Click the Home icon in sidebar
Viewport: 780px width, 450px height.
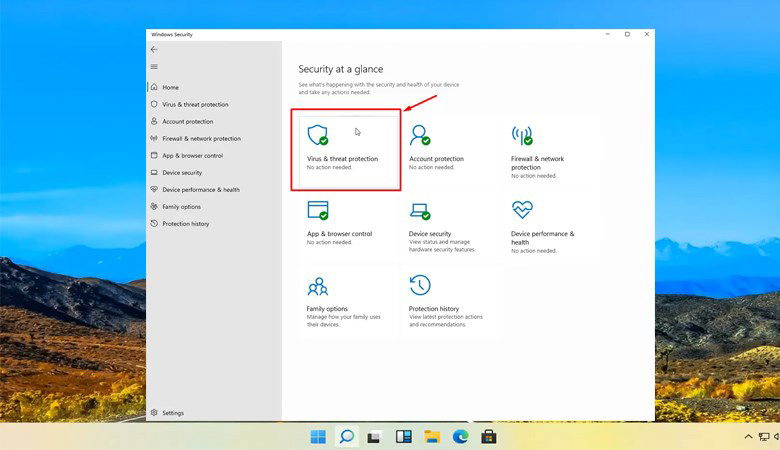pyautogui.click(x=154, y=87)
